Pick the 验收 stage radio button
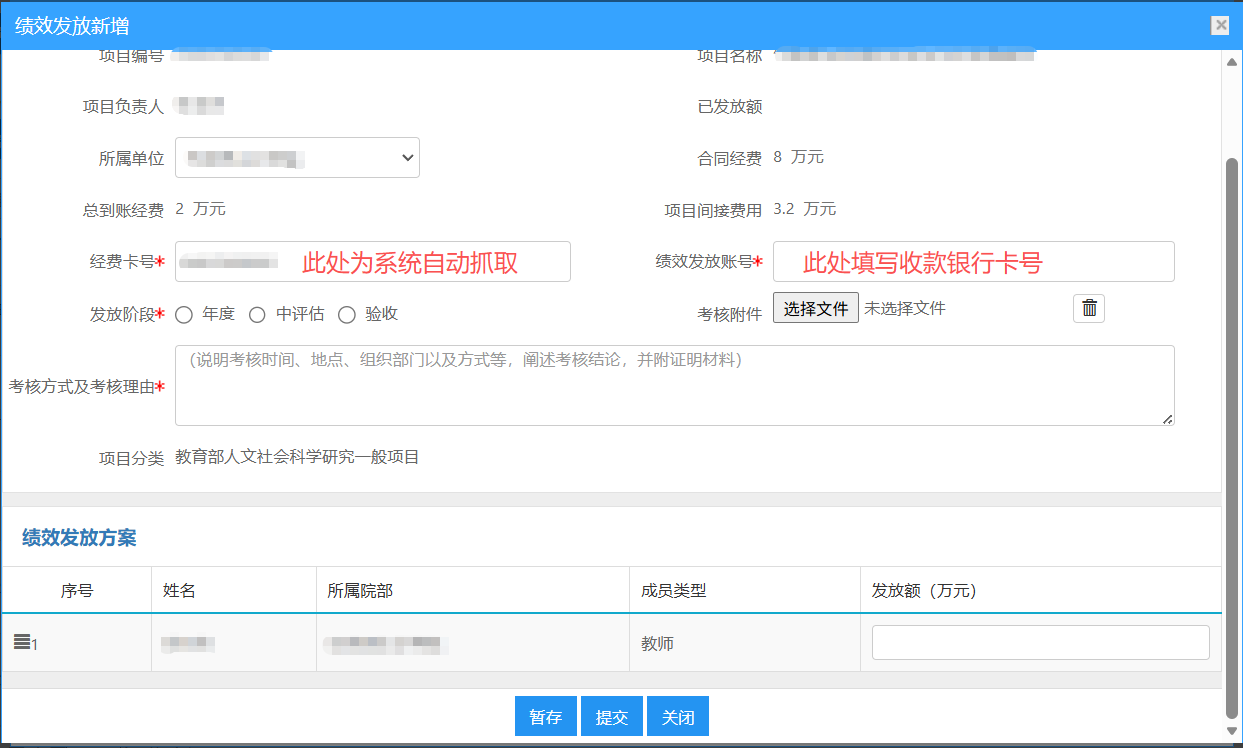The image size is (1243, 748). 347,315
